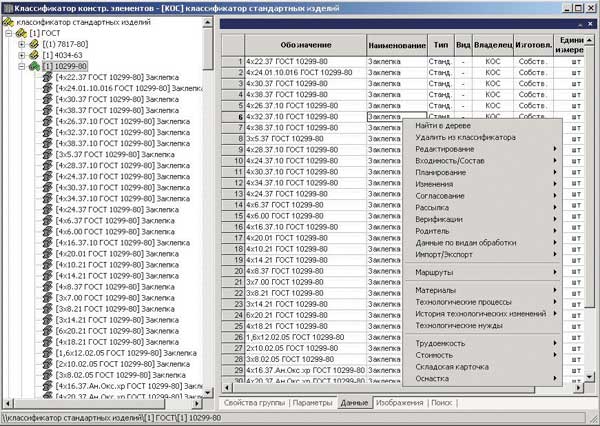Image resolution: width=600 pixels, height=426 pixels.
Task: Switch to Данные tab
Action: [x=354, y=403]
